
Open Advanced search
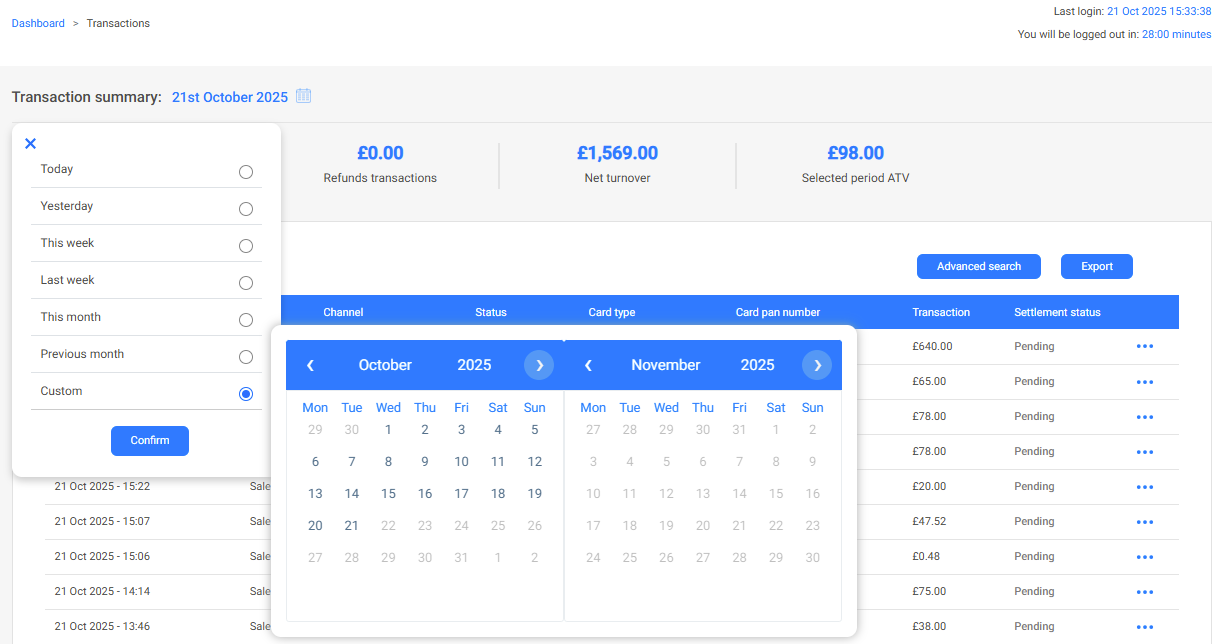click(x=978, y=267)
